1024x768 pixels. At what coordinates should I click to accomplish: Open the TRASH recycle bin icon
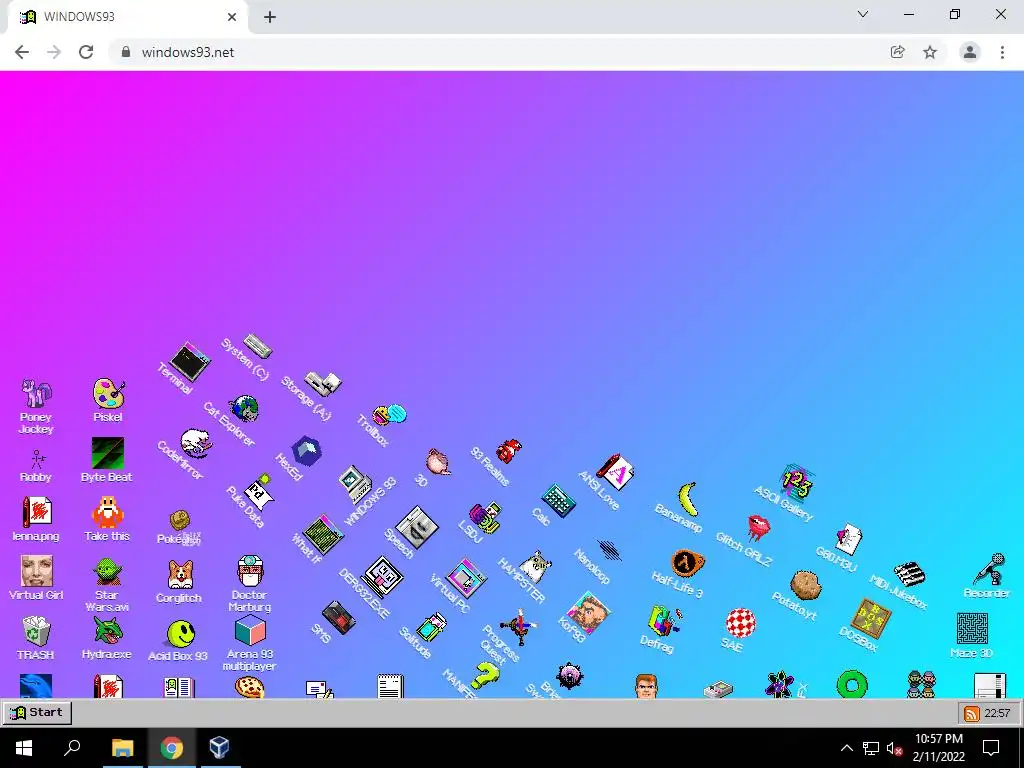[x=36, y=631]
